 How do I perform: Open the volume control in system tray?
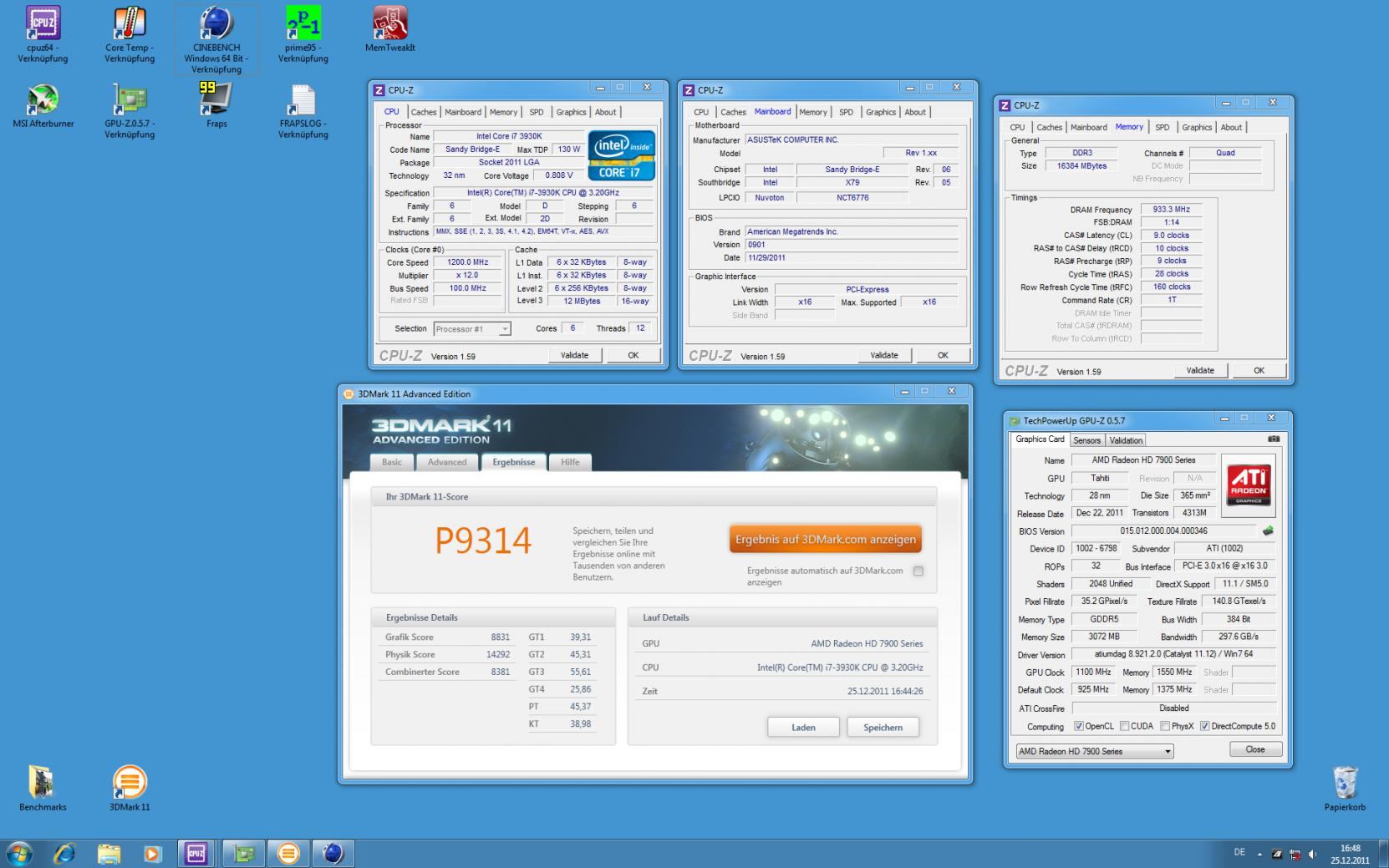pyautogui.click(x=1312, y=855)
